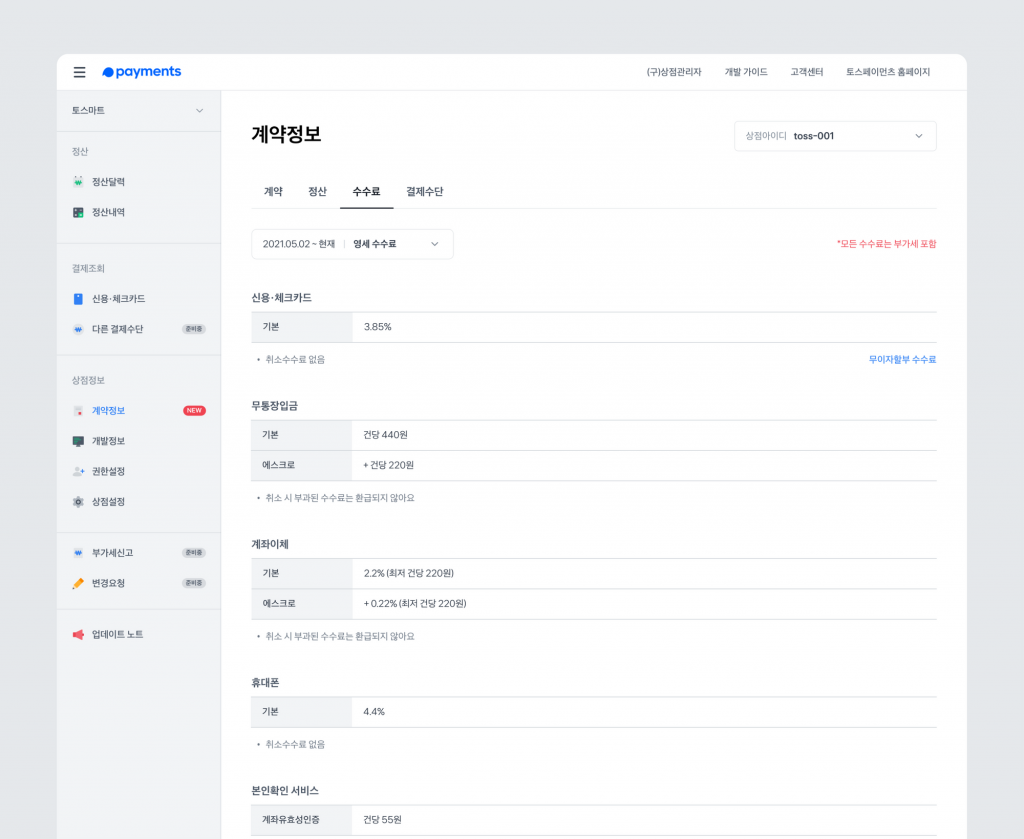Click the 계좌이체 section heading
The height and width of the screenshot is (839, 1024).
[x=270, y=545]
